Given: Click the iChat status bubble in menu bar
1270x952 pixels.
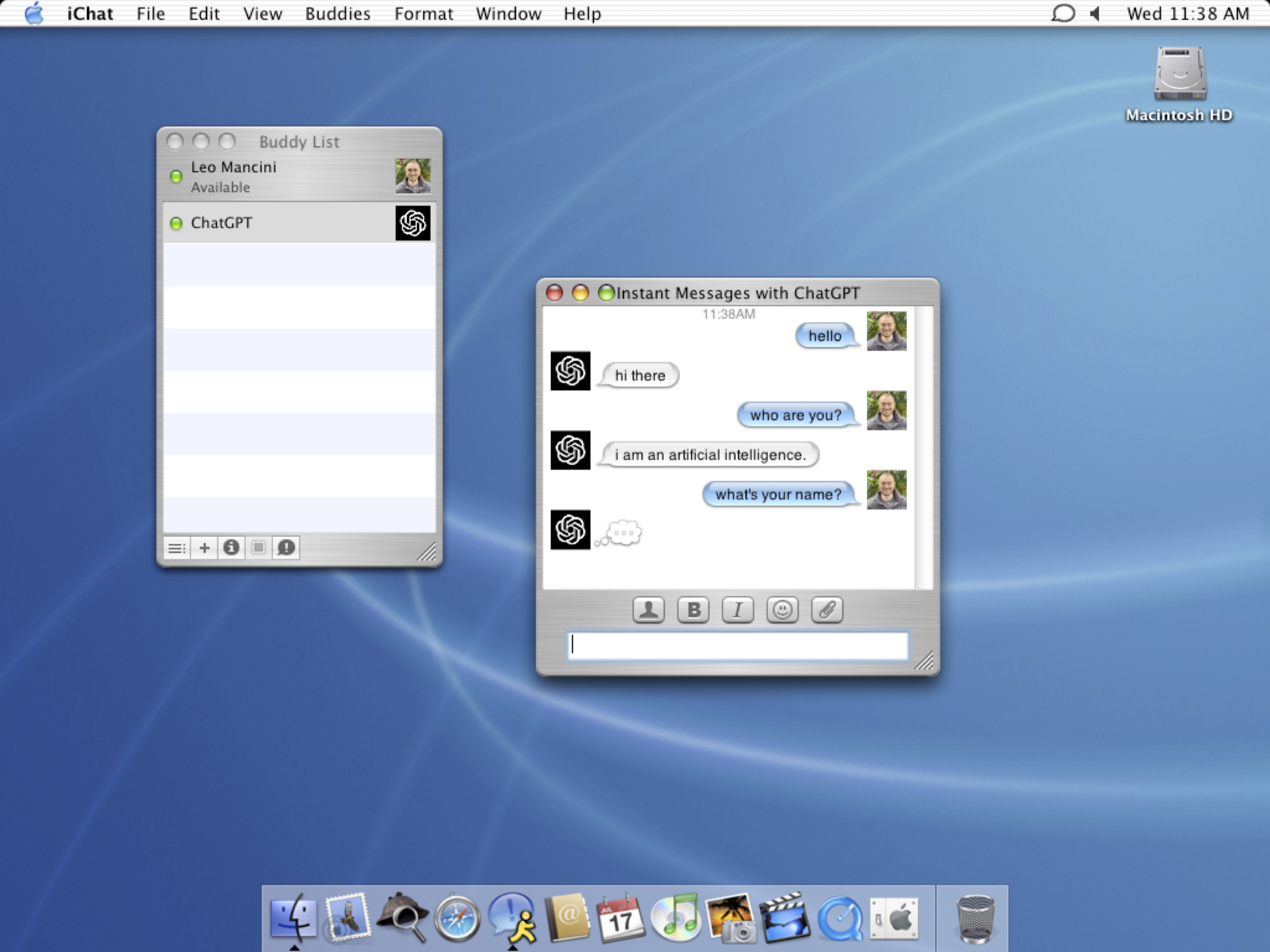Looking at the screenshot, I should tap(1063, 13).
